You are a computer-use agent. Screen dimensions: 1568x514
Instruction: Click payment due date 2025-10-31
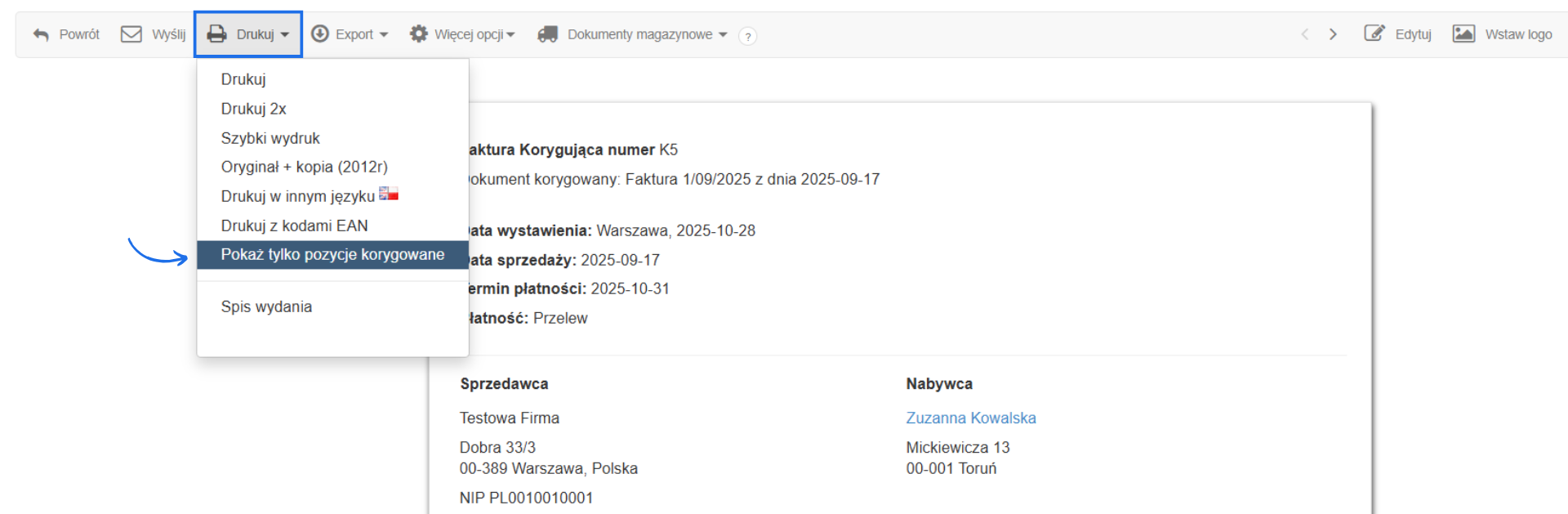point(630,288)
